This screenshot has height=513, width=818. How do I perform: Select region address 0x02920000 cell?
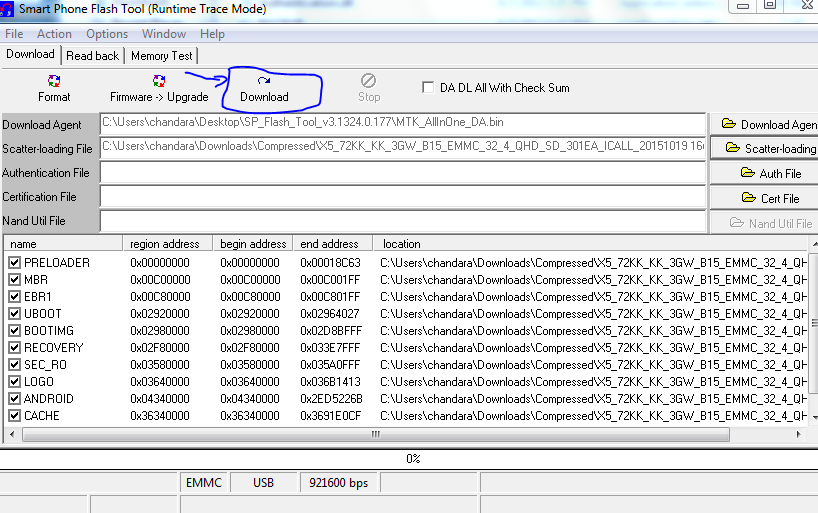(160, 314)
